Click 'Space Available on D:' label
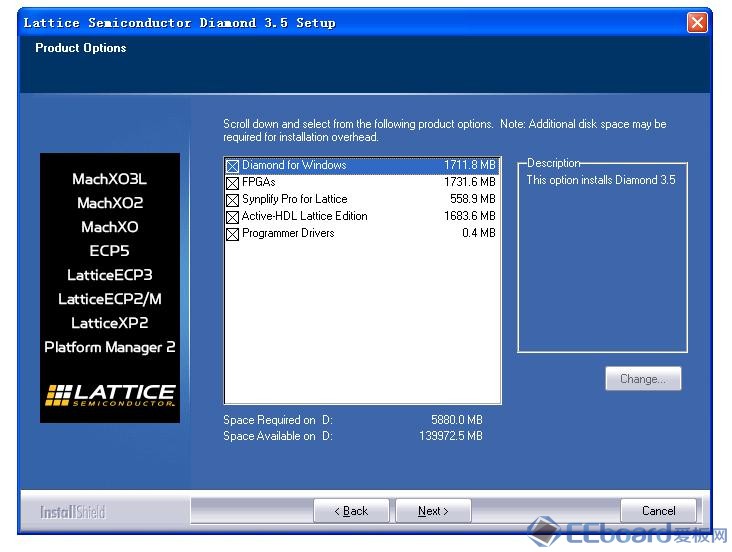732x552 pixels. coord(278,436)
